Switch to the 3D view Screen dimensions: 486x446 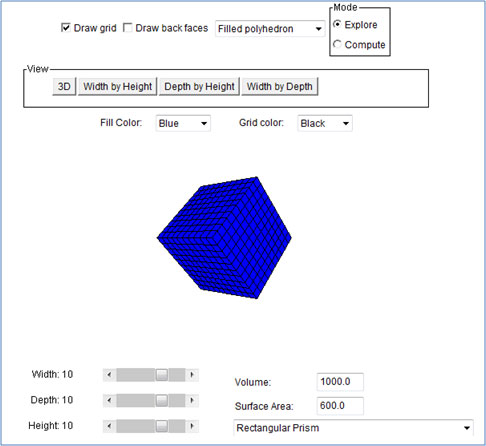pos(64,87)
